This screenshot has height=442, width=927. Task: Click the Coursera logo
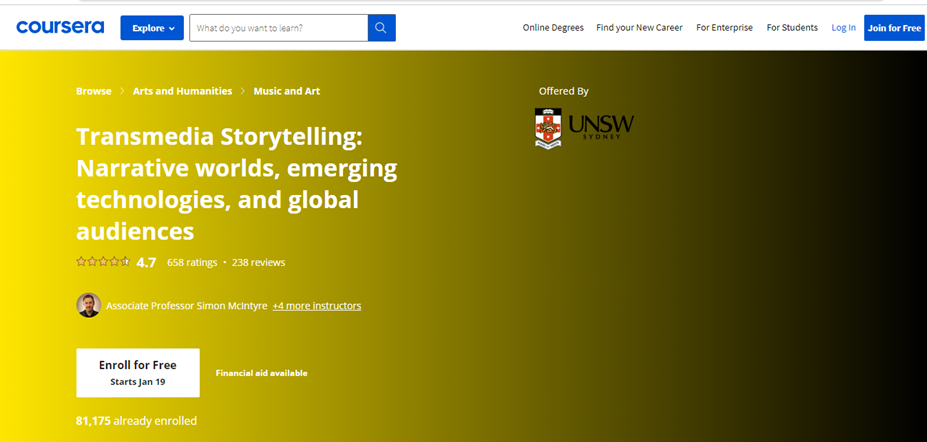click(60, 27)
